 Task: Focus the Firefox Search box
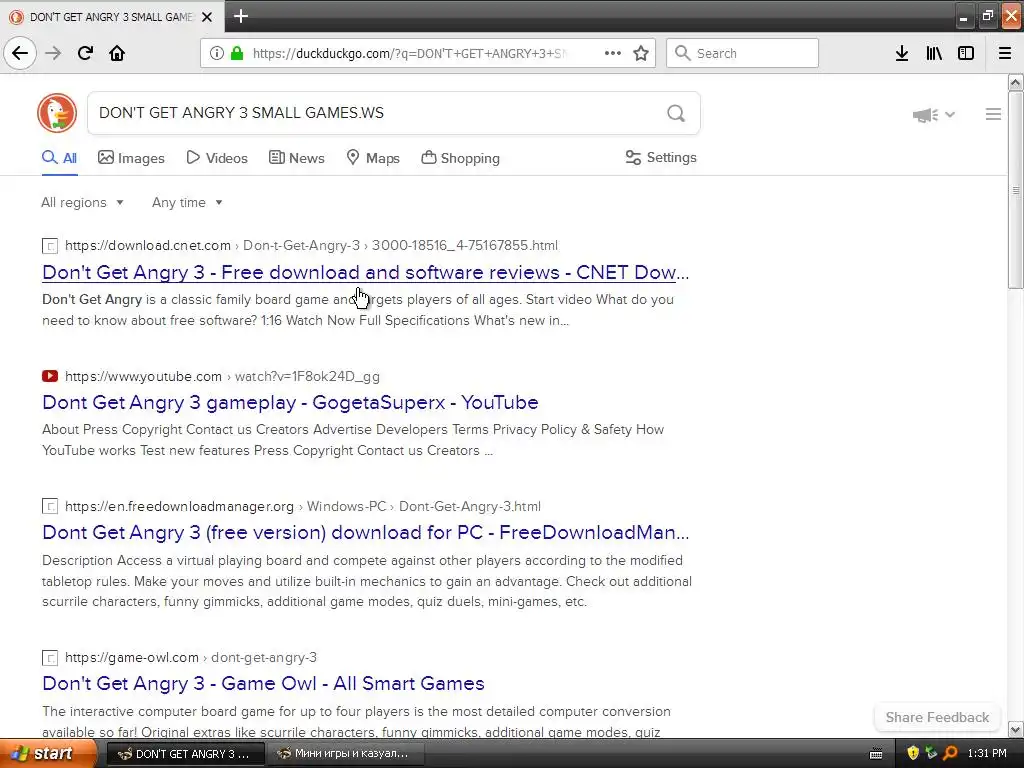(742, 53)
